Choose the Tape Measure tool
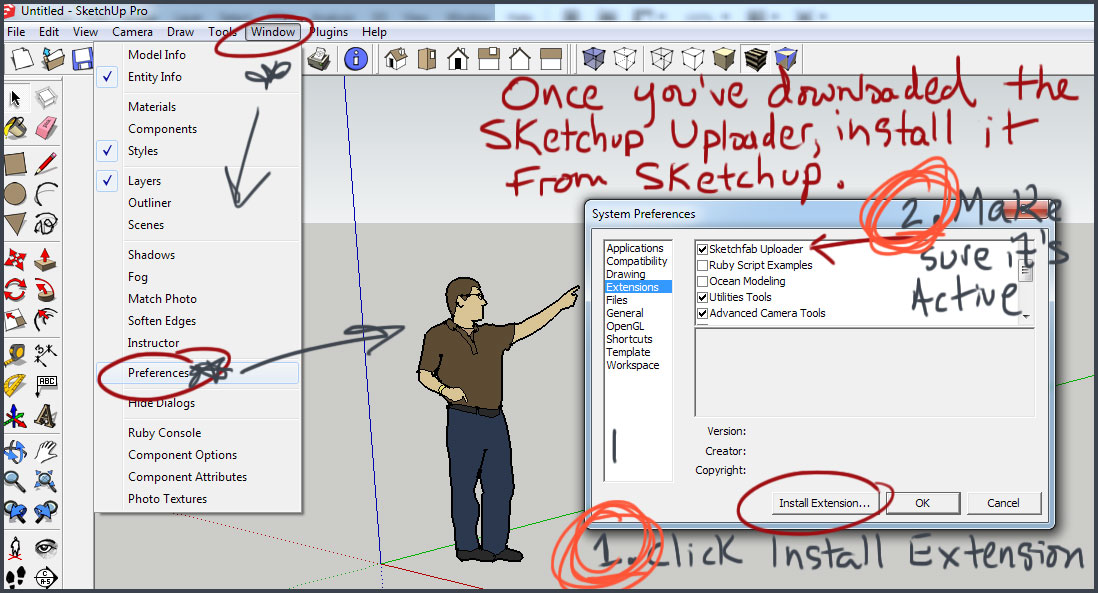This screenshot has width=1098, height=593. pyautogui.click(x=16, y=354)
